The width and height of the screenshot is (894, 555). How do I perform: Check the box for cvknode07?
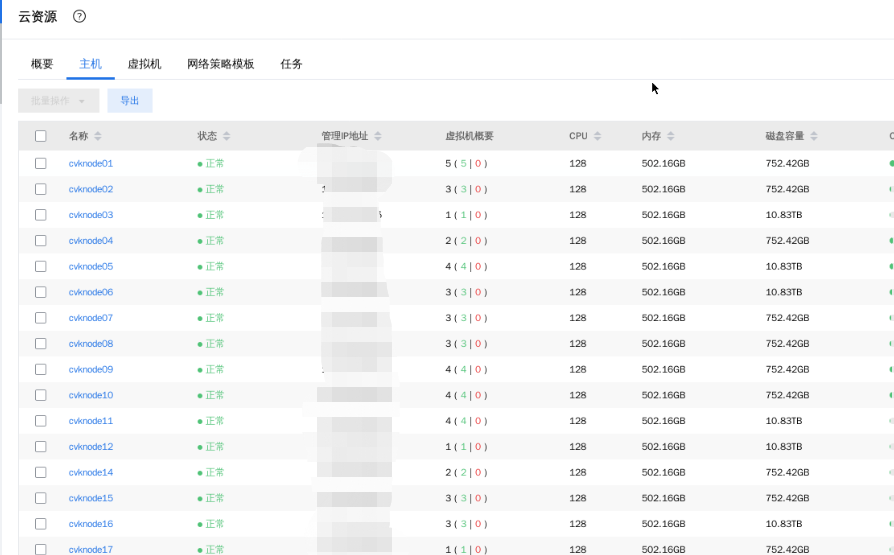(40, 318)
